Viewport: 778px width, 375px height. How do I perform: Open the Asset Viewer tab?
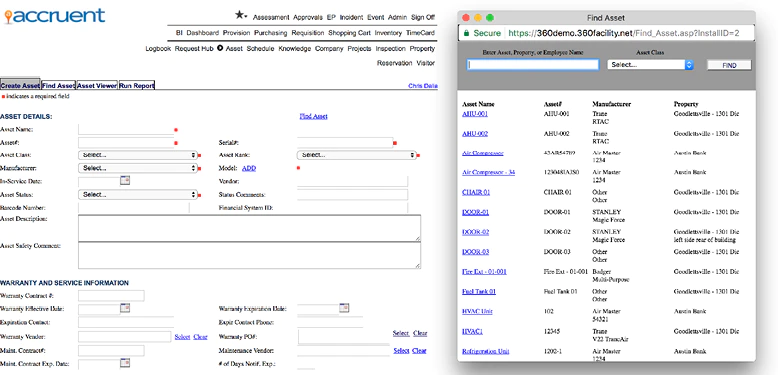(x=97, y=86)
